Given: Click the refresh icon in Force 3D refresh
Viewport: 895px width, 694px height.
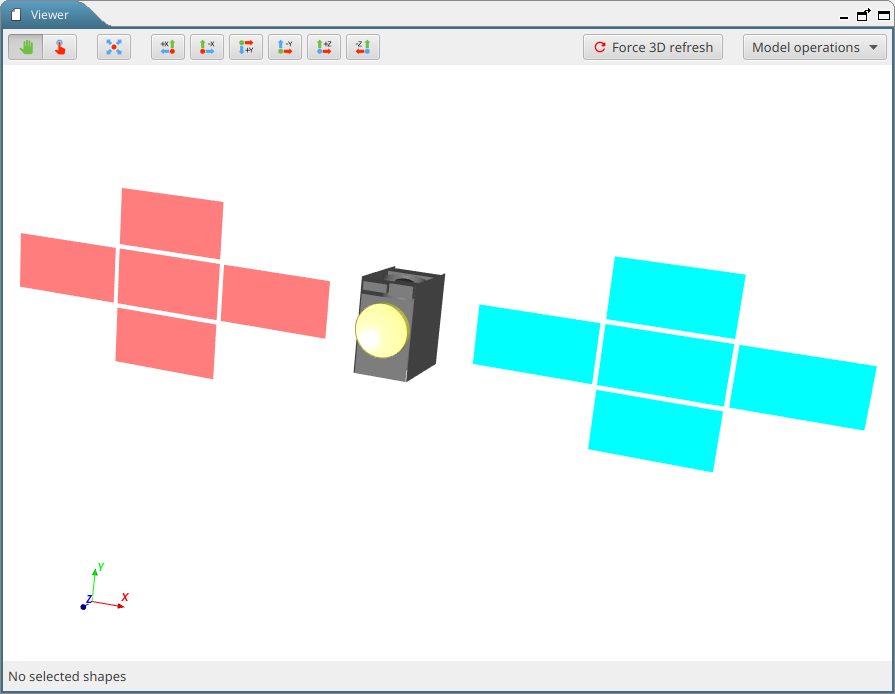Looking at the screenshot, I should [x=599, y=46].
